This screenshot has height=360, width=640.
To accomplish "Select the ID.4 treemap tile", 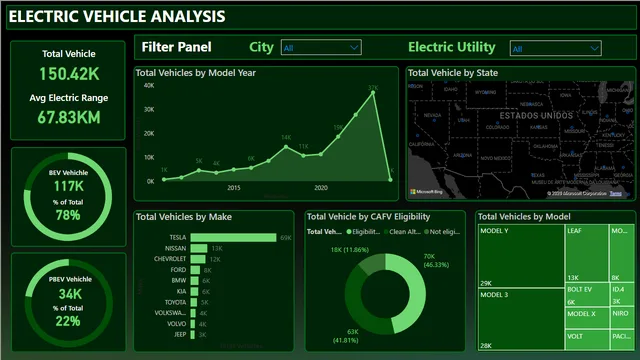I will coord(622,295).
